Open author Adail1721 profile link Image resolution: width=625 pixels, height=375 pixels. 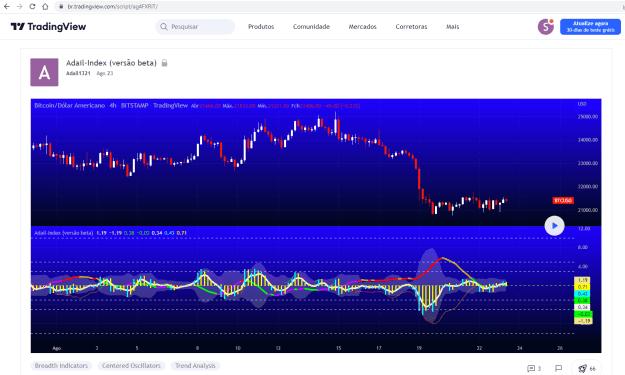point(78,73)
